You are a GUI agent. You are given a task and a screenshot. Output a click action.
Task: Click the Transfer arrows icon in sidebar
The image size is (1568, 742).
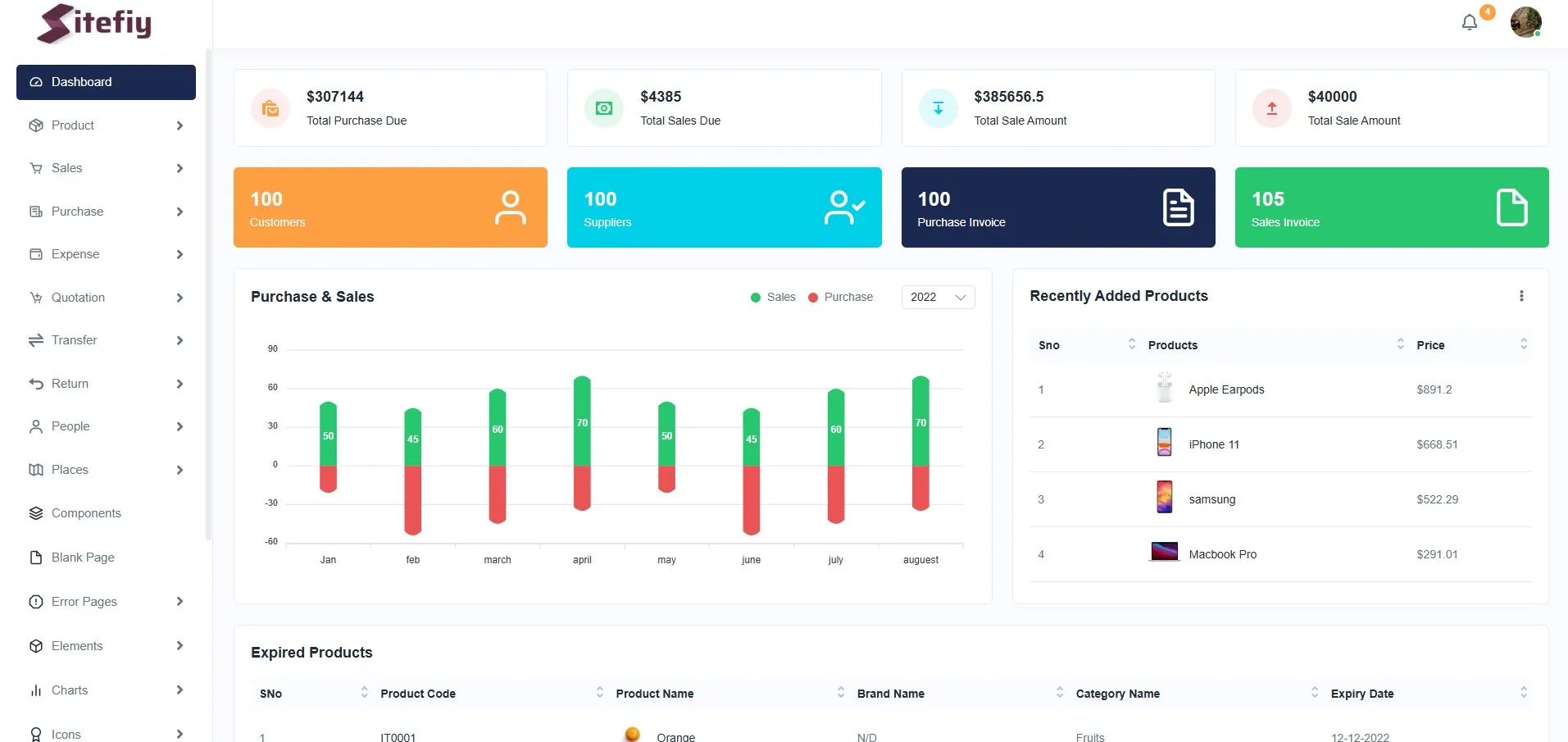point(36,340)
